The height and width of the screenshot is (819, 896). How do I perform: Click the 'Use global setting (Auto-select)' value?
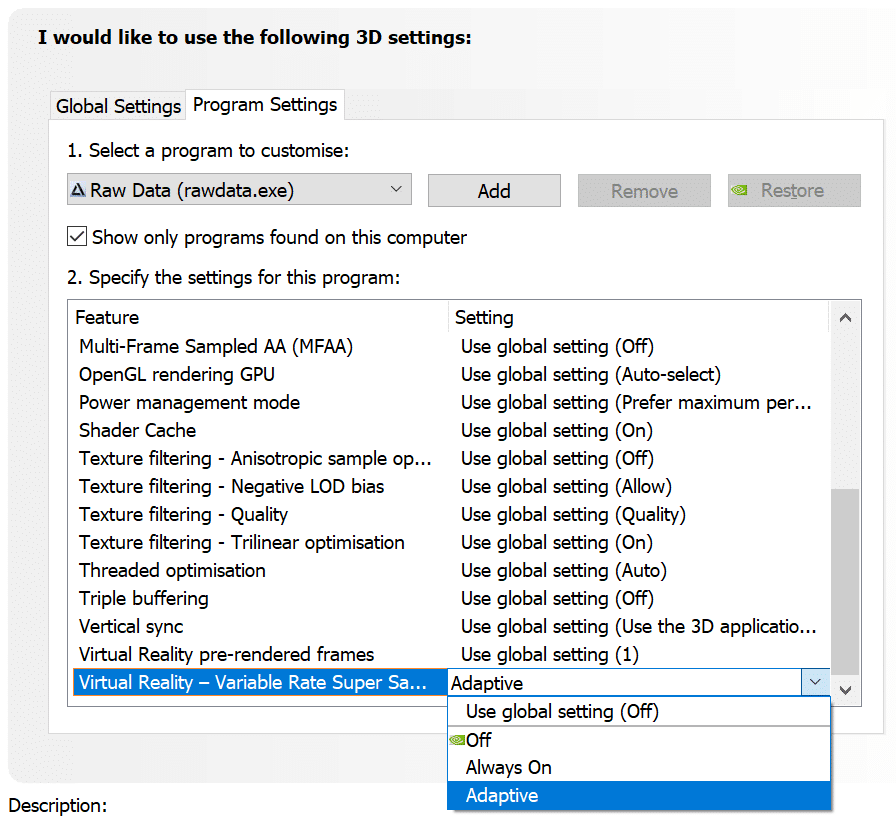591,374
